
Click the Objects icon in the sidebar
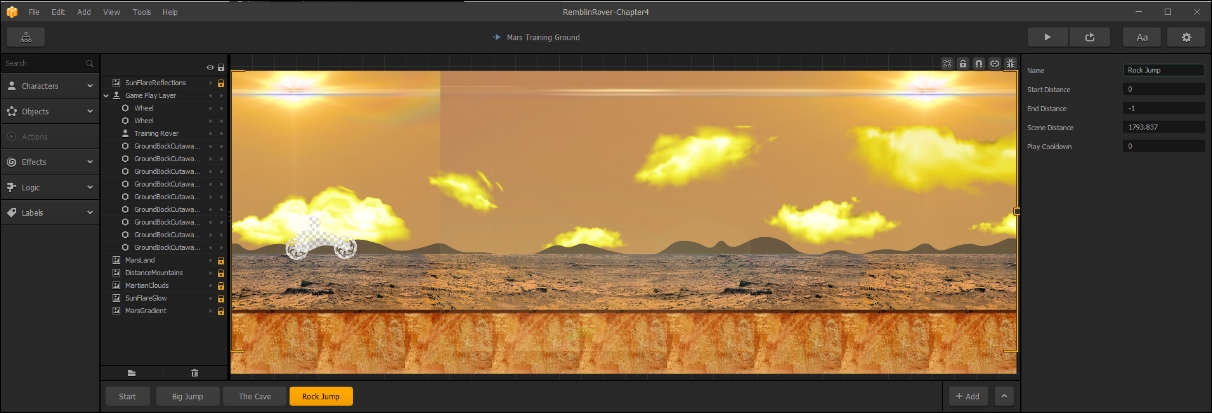point(12,111)
